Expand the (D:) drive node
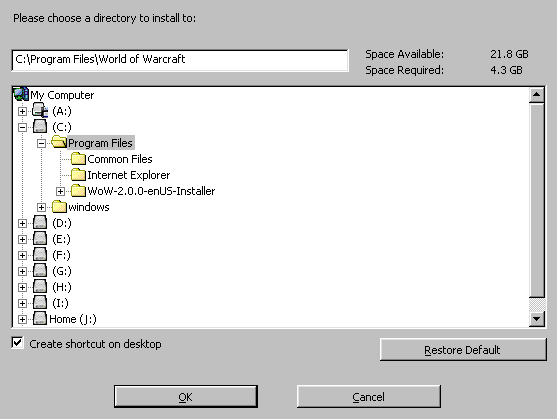 click(22, 223)
